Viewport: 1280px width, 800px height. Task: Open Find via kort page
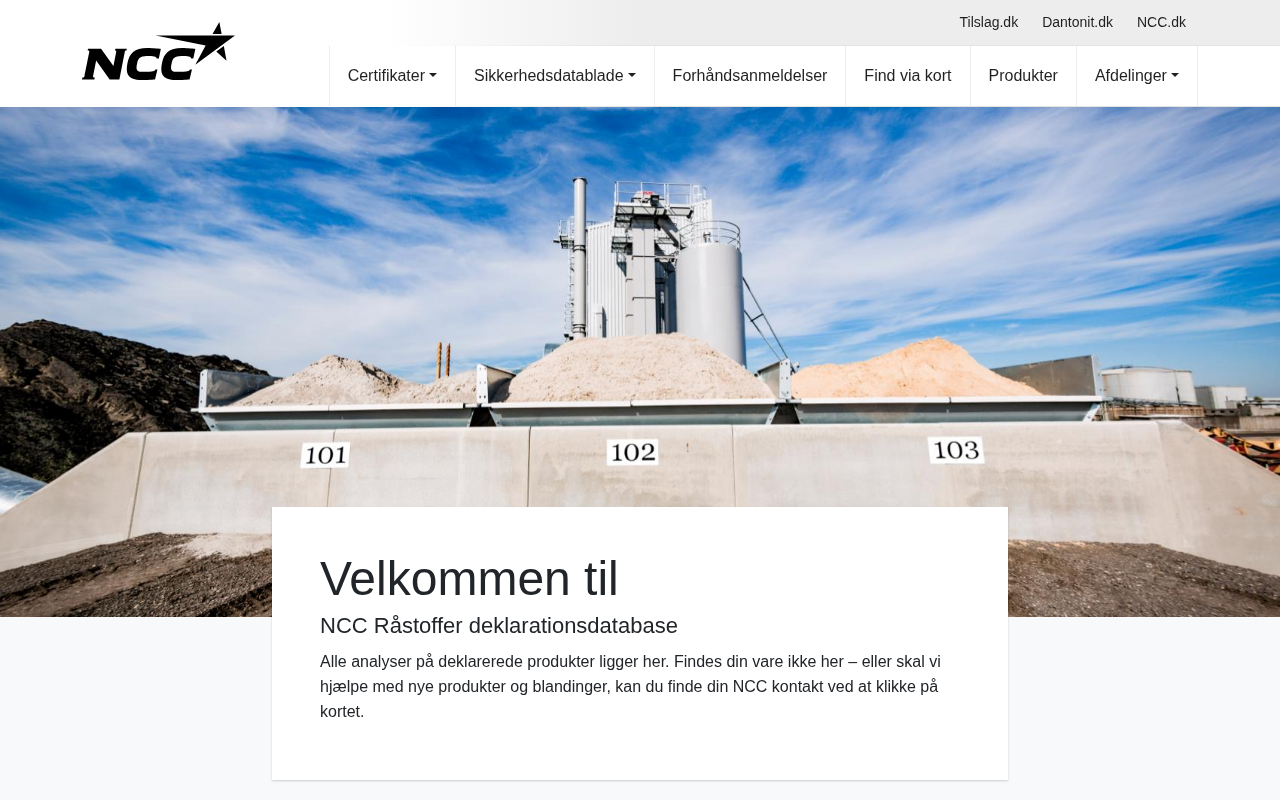908,76
